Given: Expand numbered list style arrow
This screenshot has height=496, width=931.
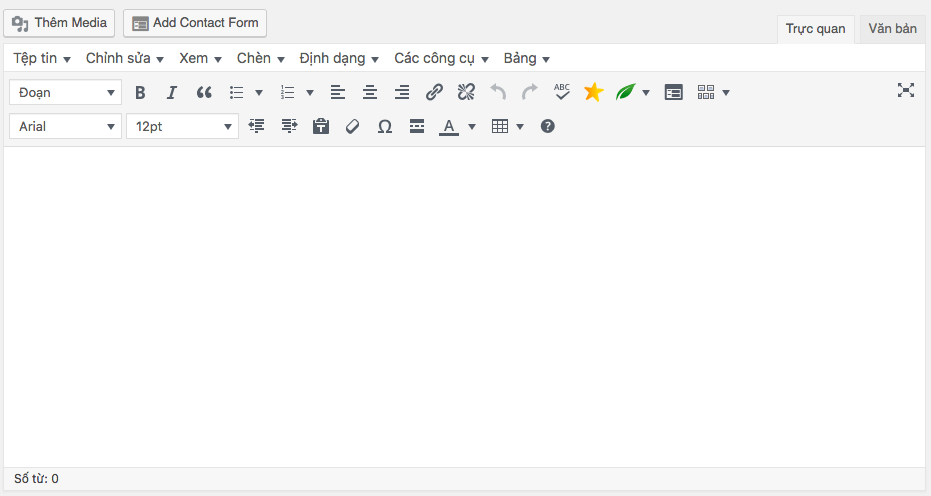Looking at the screenshot, I should [310, 93].
